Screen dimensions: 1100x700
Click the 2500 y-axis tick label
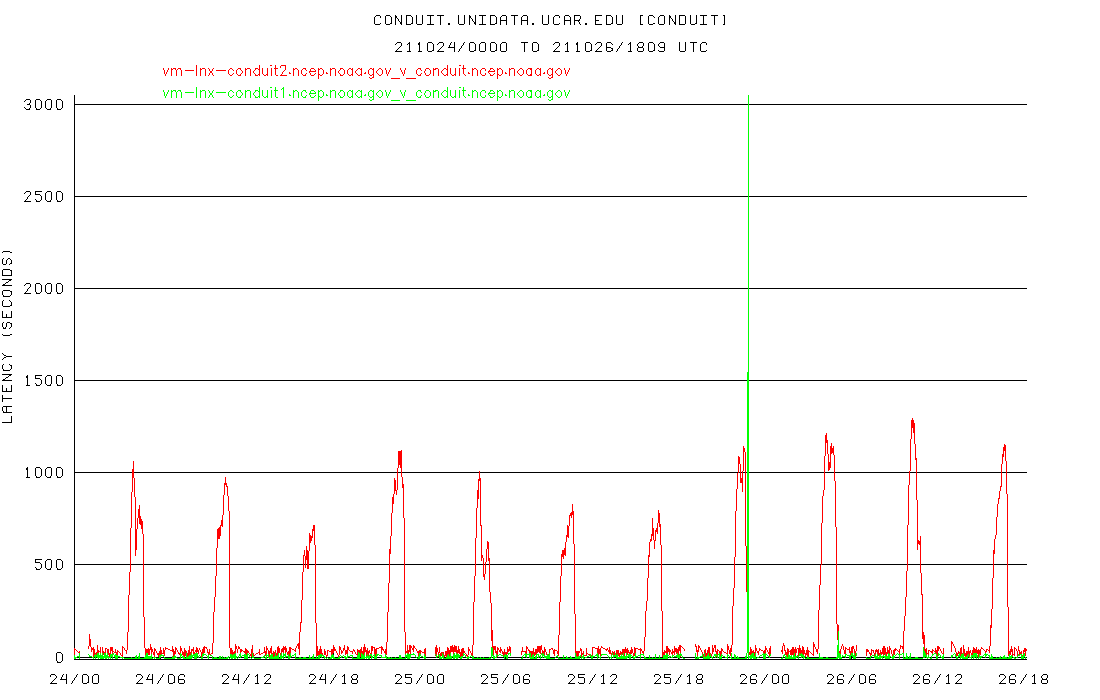[44, 196]
